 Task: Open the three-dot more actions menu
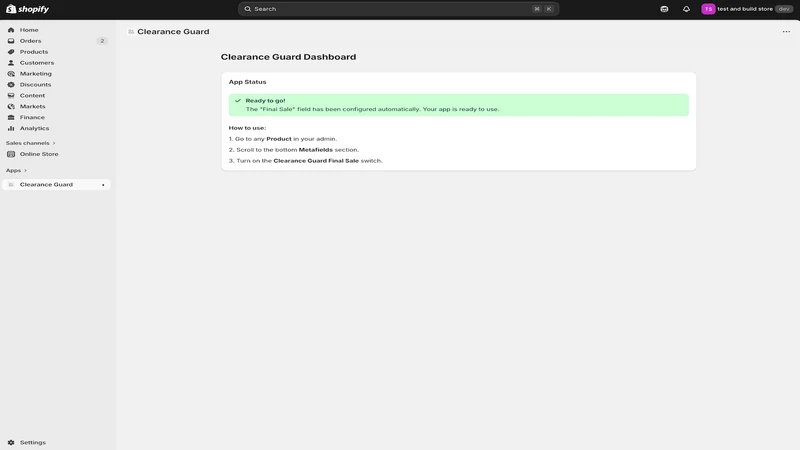786,32
